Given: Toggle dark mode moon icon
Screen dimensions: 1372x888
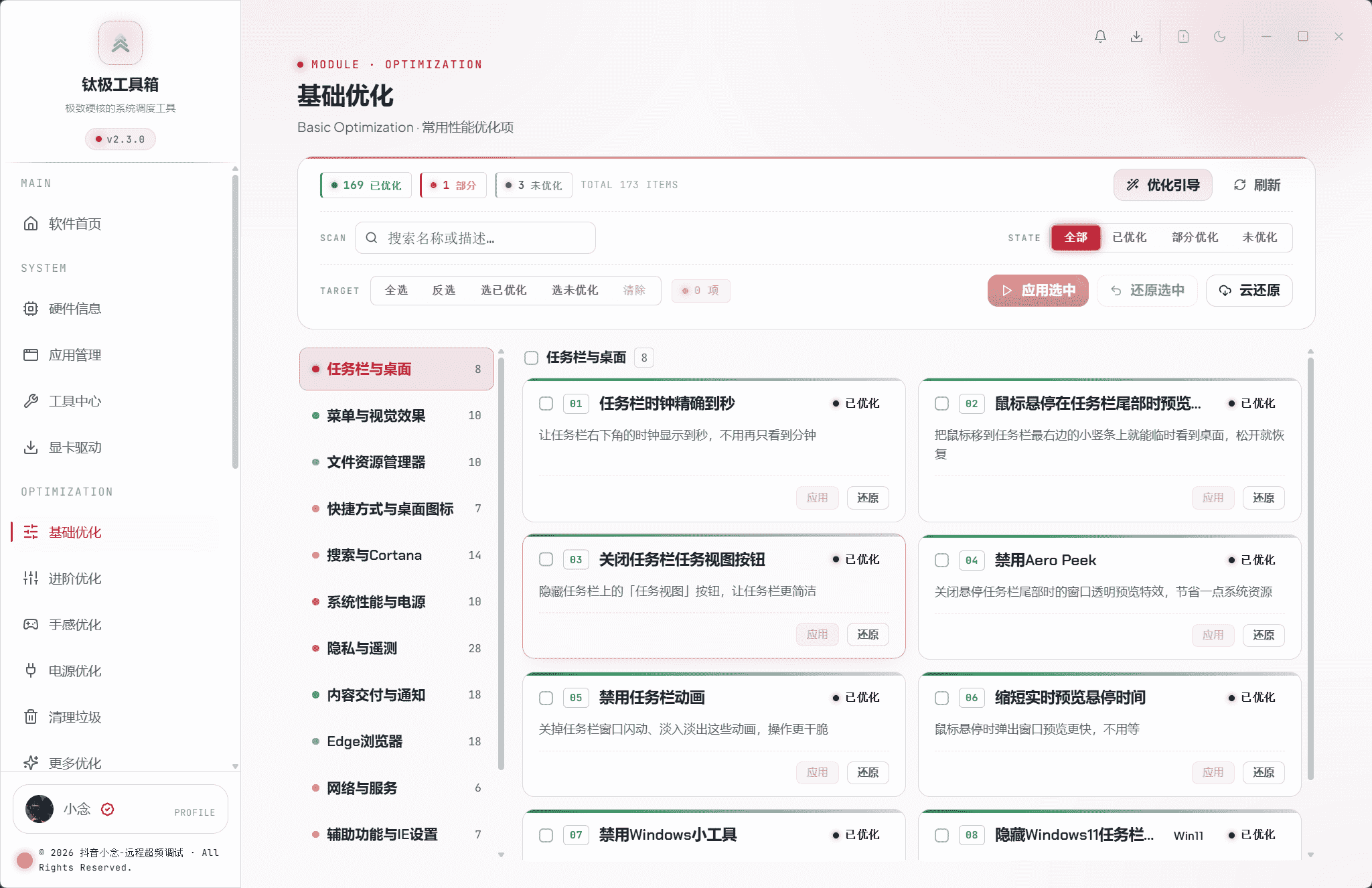Looking at the screenshot, I should click(x=1219, y=37).
